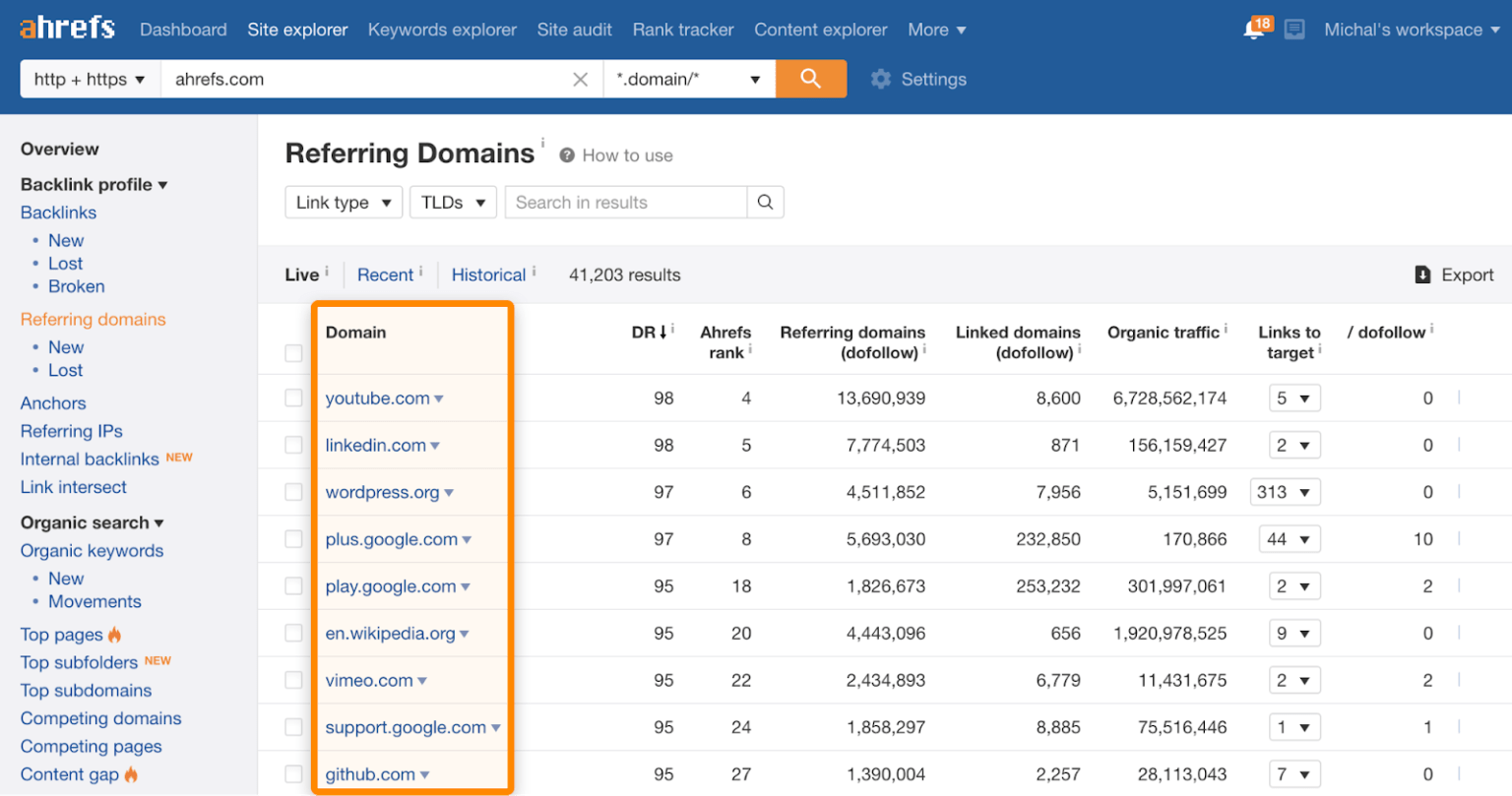Viewport: 1512px width, 796px height.
Task: Click the messages icon beside the bell
Action: 1294,30
